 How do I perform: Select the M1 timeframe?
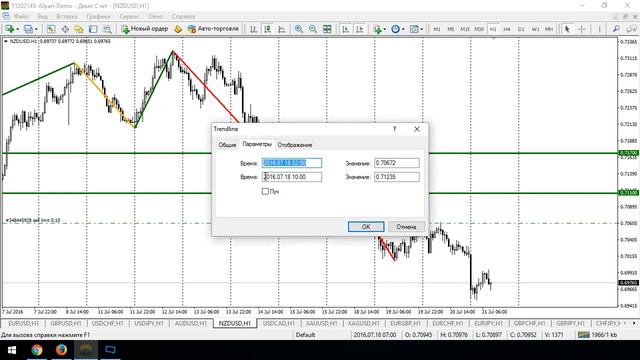tap(437, 29)
